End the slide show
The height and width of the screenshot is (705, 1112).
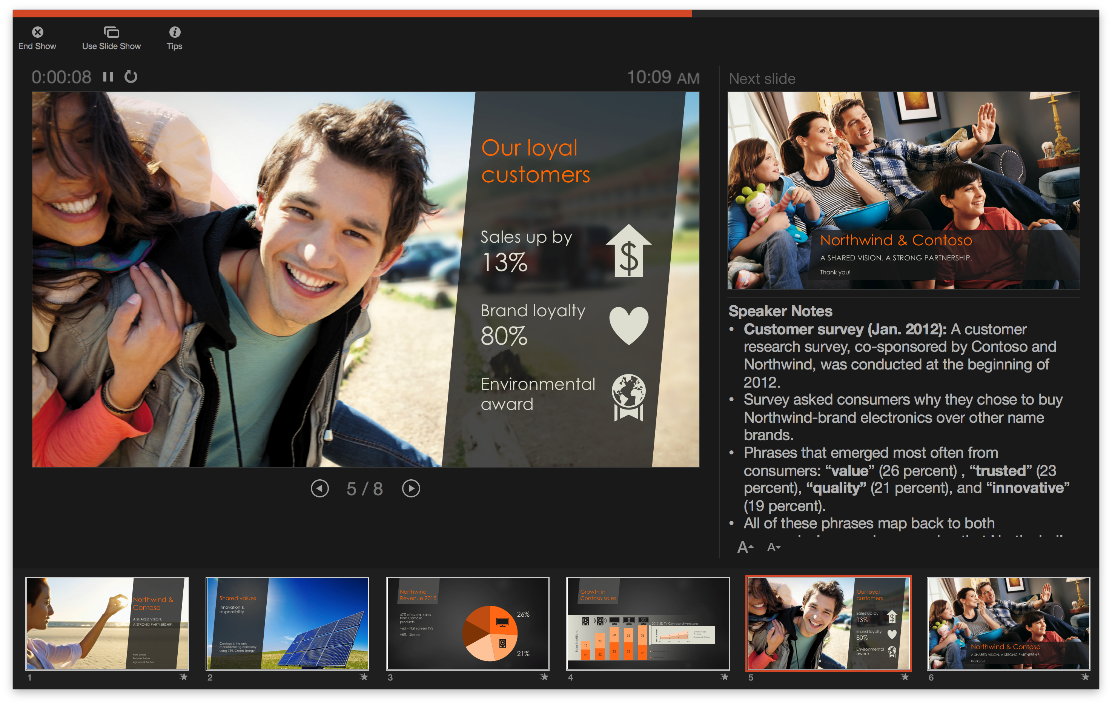37,38
